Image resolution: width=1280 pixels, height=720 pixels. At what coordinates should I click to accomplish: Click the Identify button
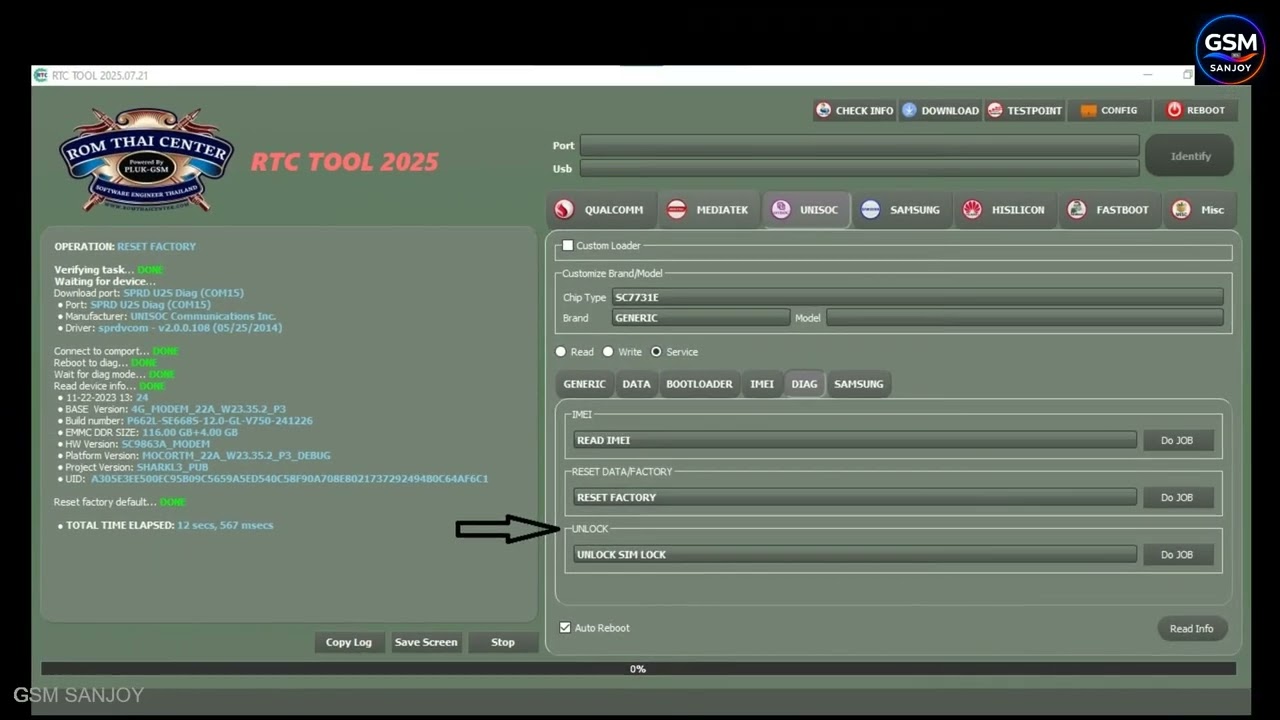(1190, 156)
